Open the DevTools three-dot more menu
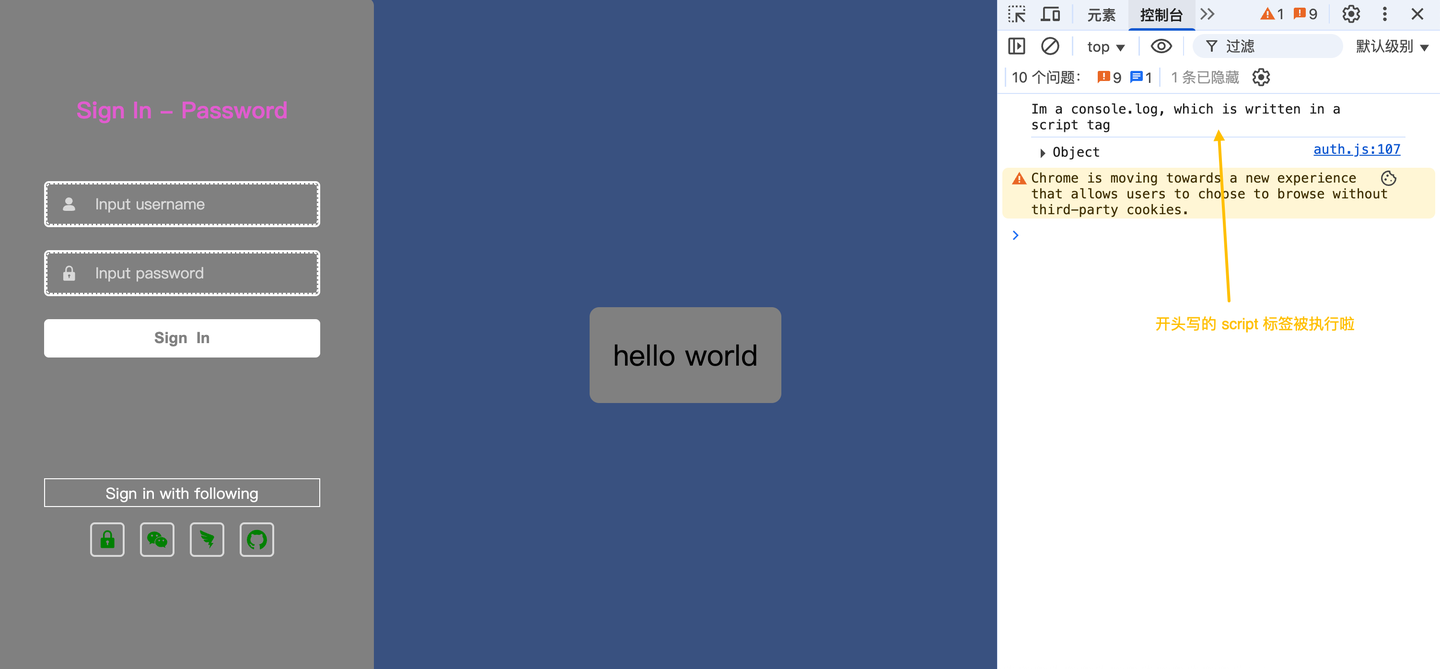Image resolution: width=1440 pixels, height=669 pixels. [1385, 14]
